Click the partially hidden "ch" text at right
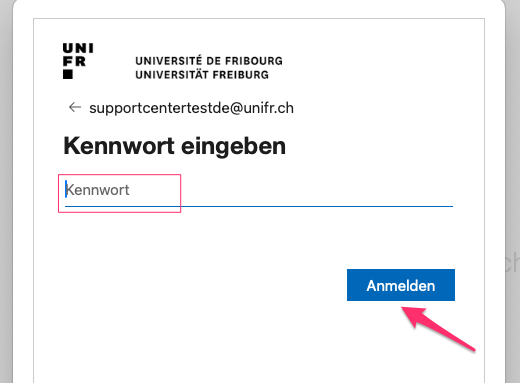The height and width of the screenshot is (383, 520). [x=512, y=262]
